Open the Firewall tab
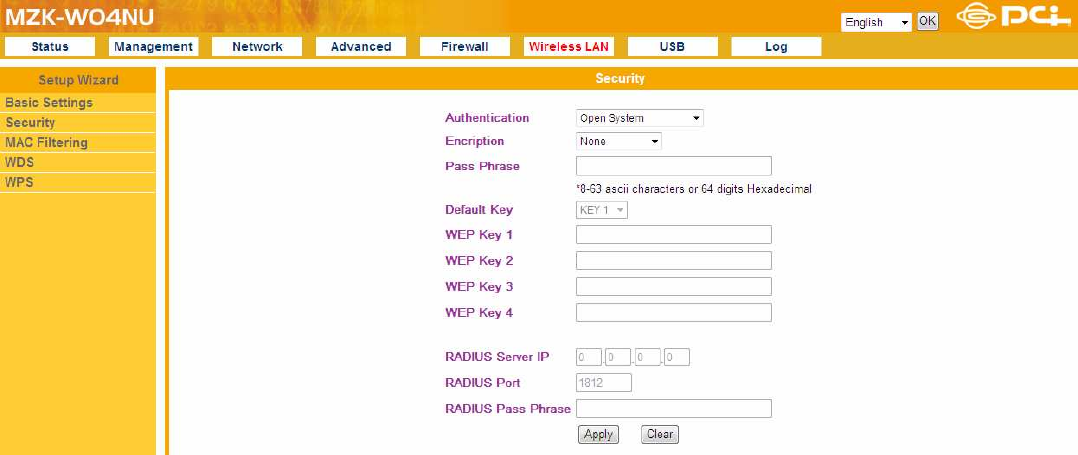Screen dimensions: 1078x455 [x=465, y=47]
